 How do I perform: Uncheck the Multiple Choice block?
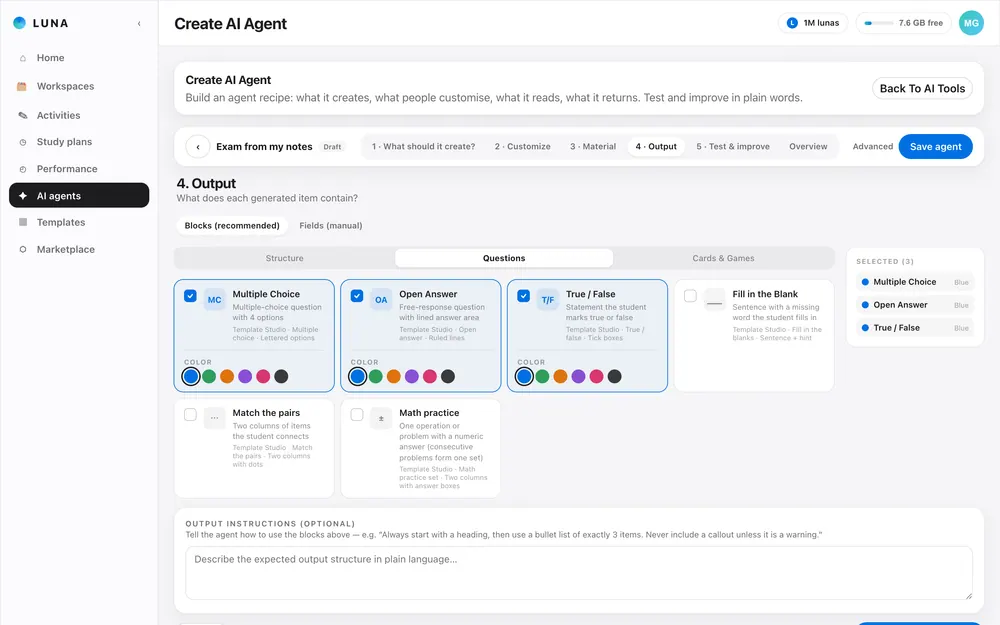(x=190, y=296)
